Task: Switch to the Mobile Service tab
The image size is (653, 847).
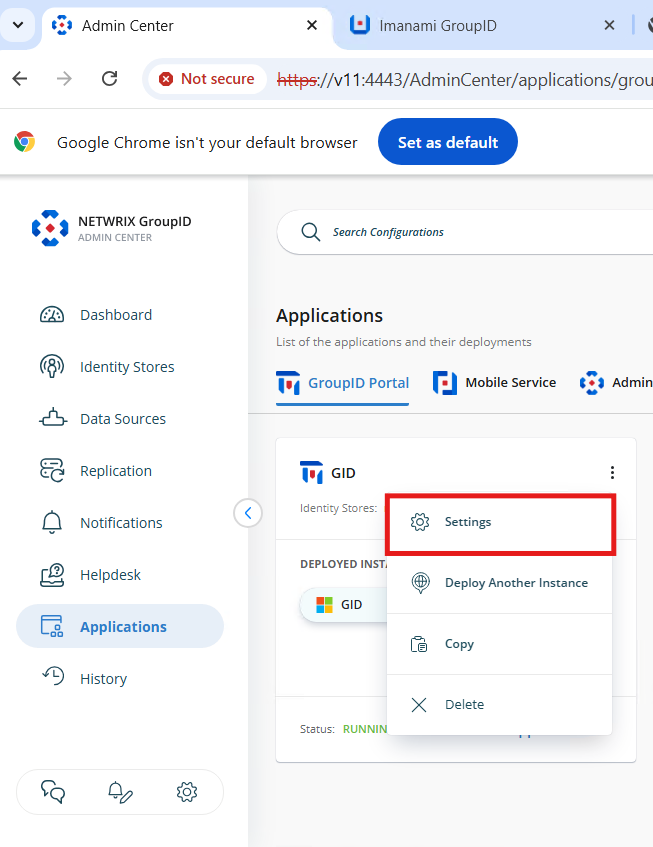Action: click(494, 382)
